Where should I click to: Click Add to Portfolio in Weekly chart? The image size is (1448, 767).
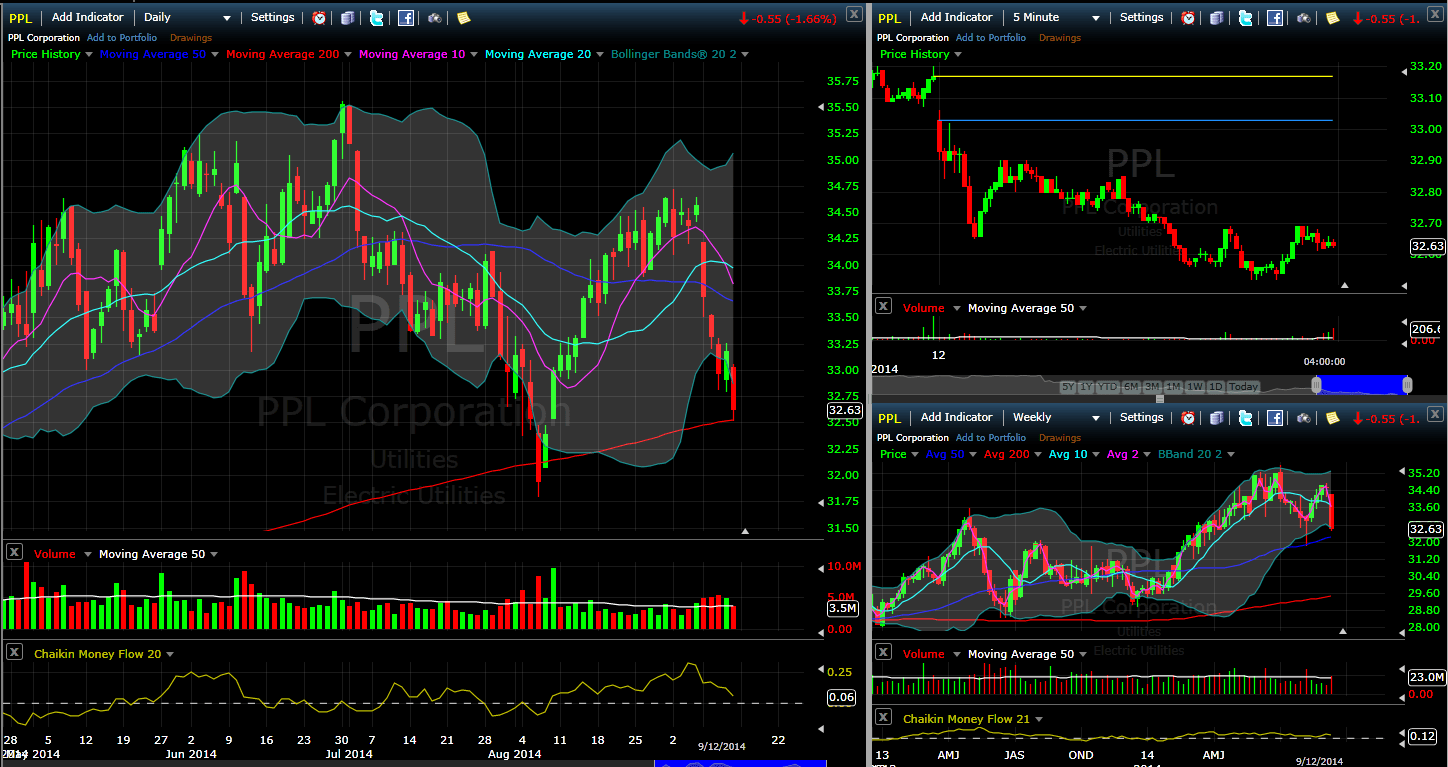pos(991,438)
